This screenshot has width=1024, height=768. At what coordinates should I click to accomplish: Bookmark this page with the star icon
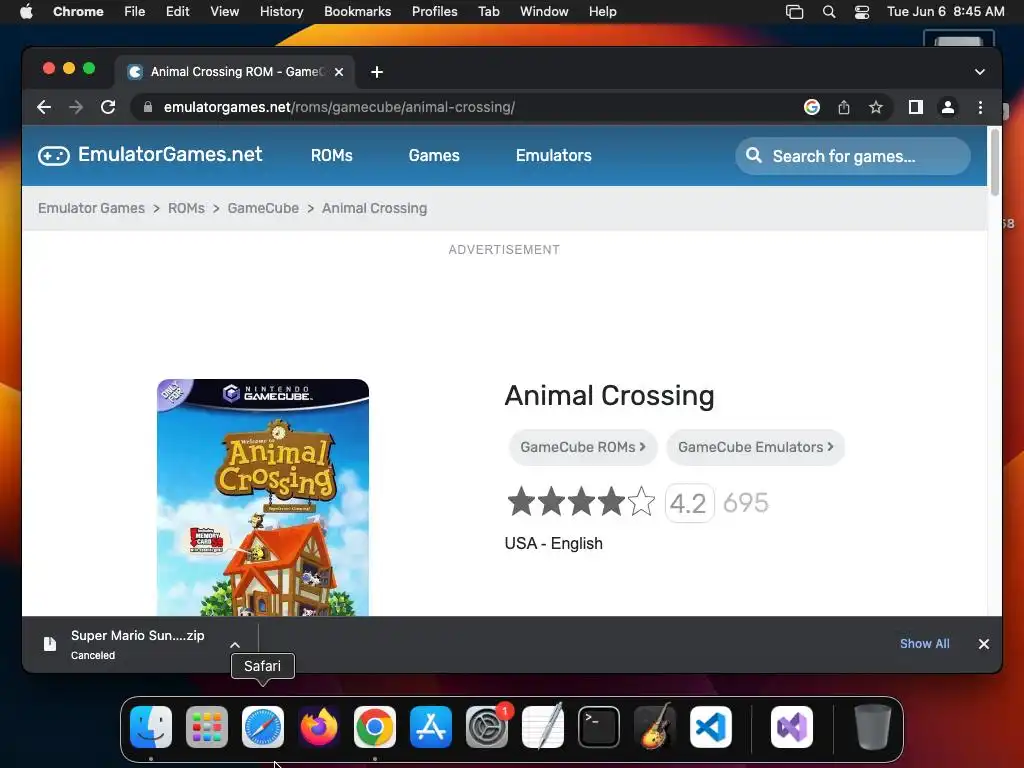tap(876, 107)
